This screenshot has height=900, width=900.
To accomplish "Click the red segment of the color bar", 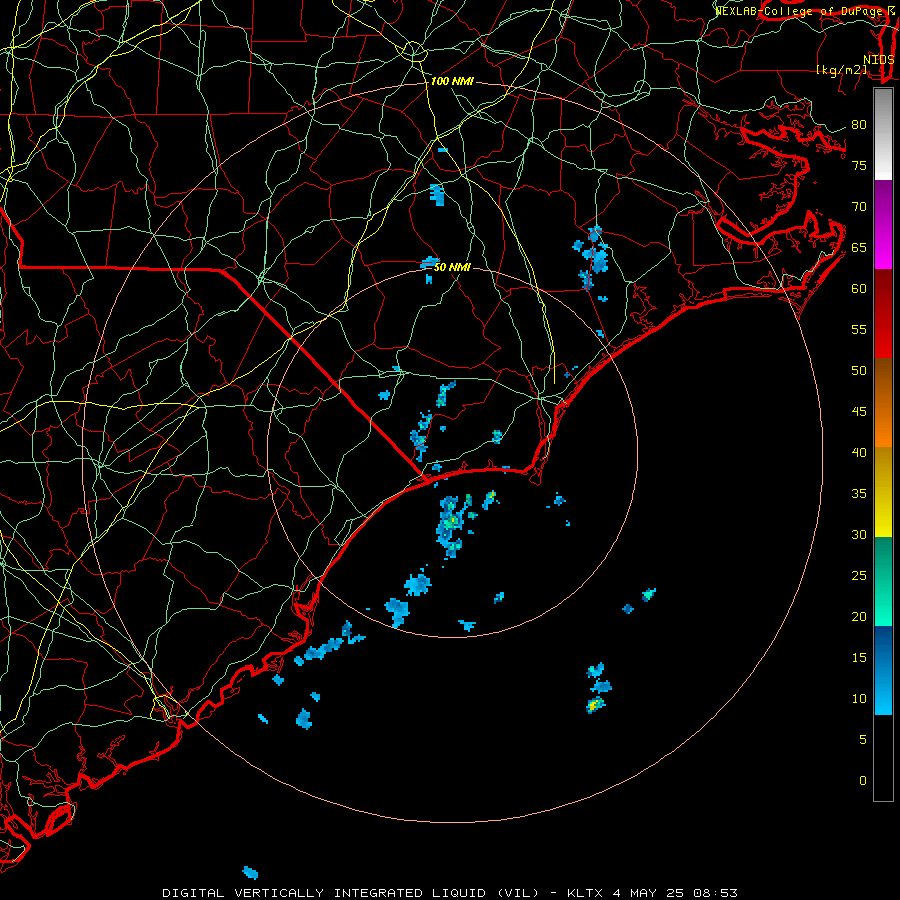I will [883, 314].
